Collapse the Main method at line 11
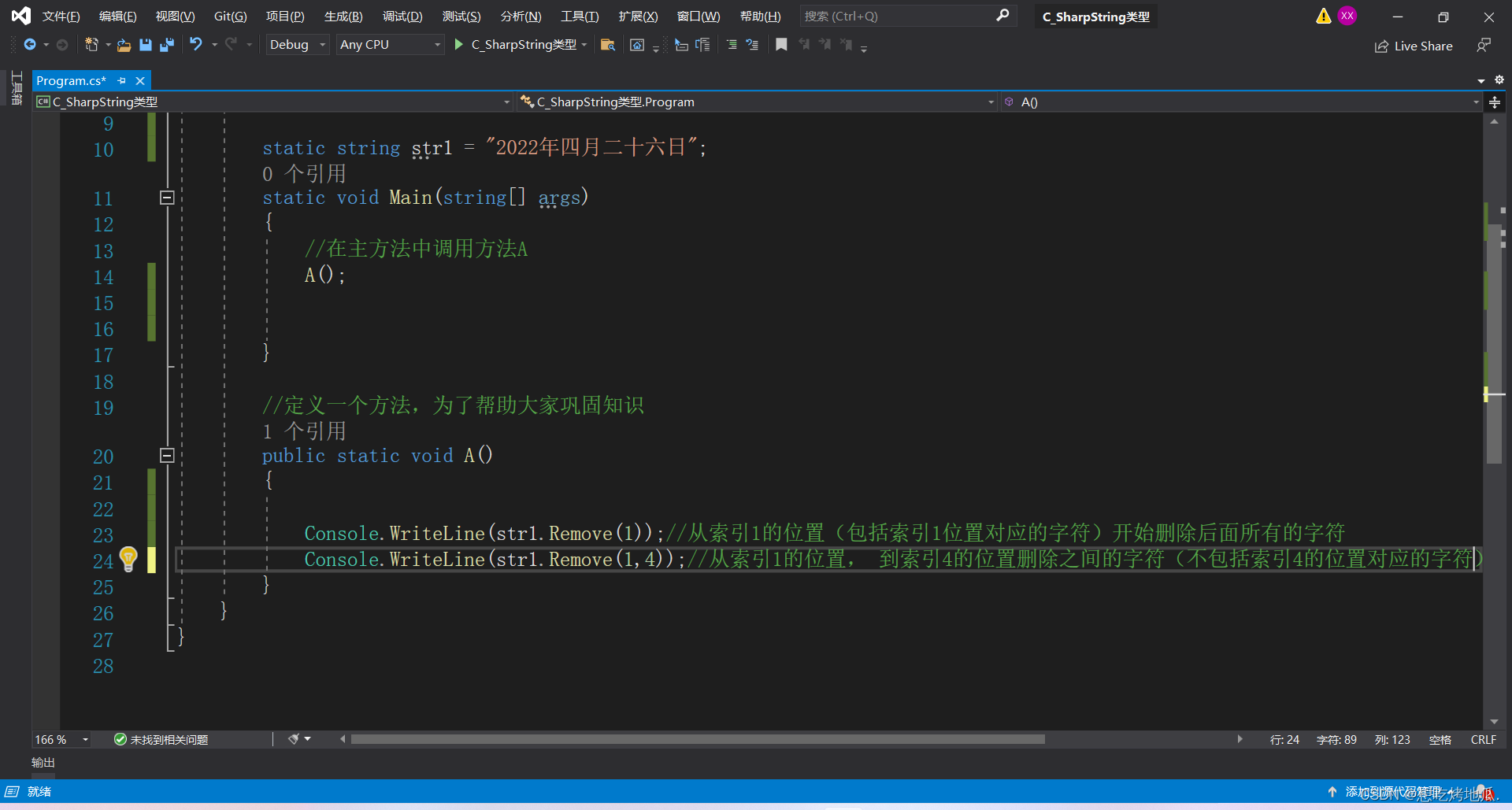The width and height of the screenshot is (1512, 810). tap(167, 198)
